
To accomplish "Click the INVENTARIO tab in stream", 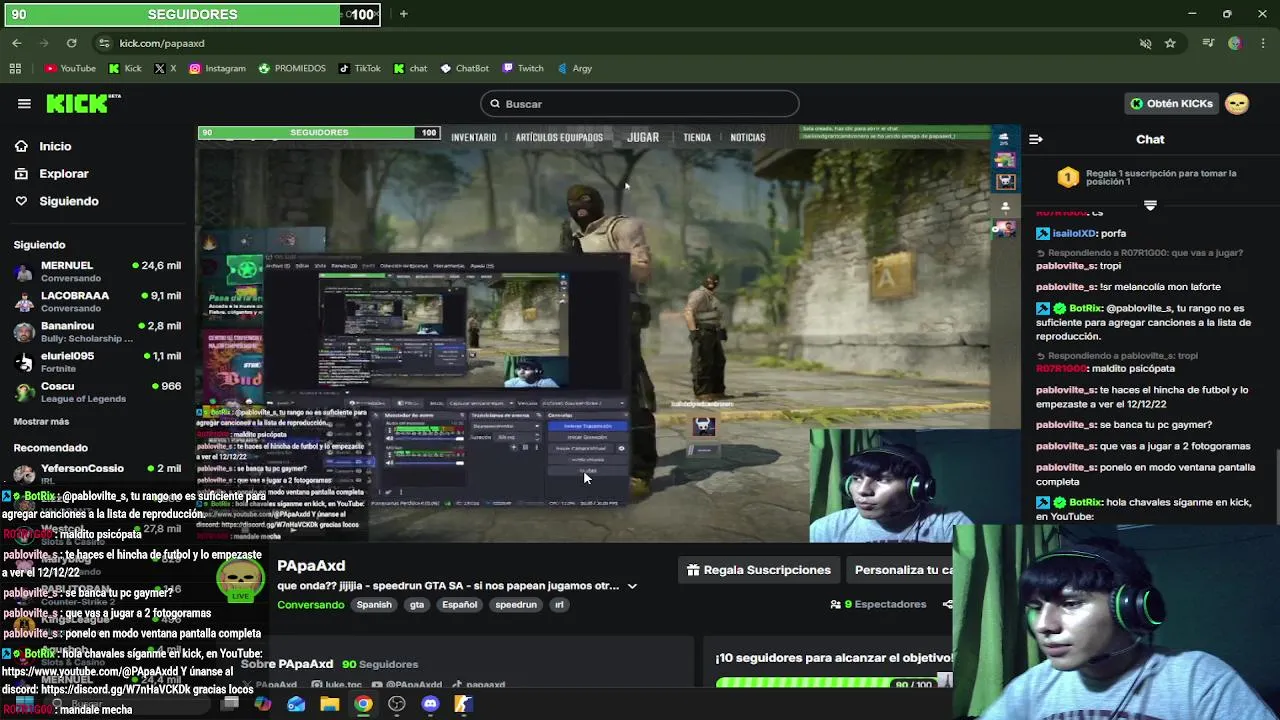I will pos(474,138).
